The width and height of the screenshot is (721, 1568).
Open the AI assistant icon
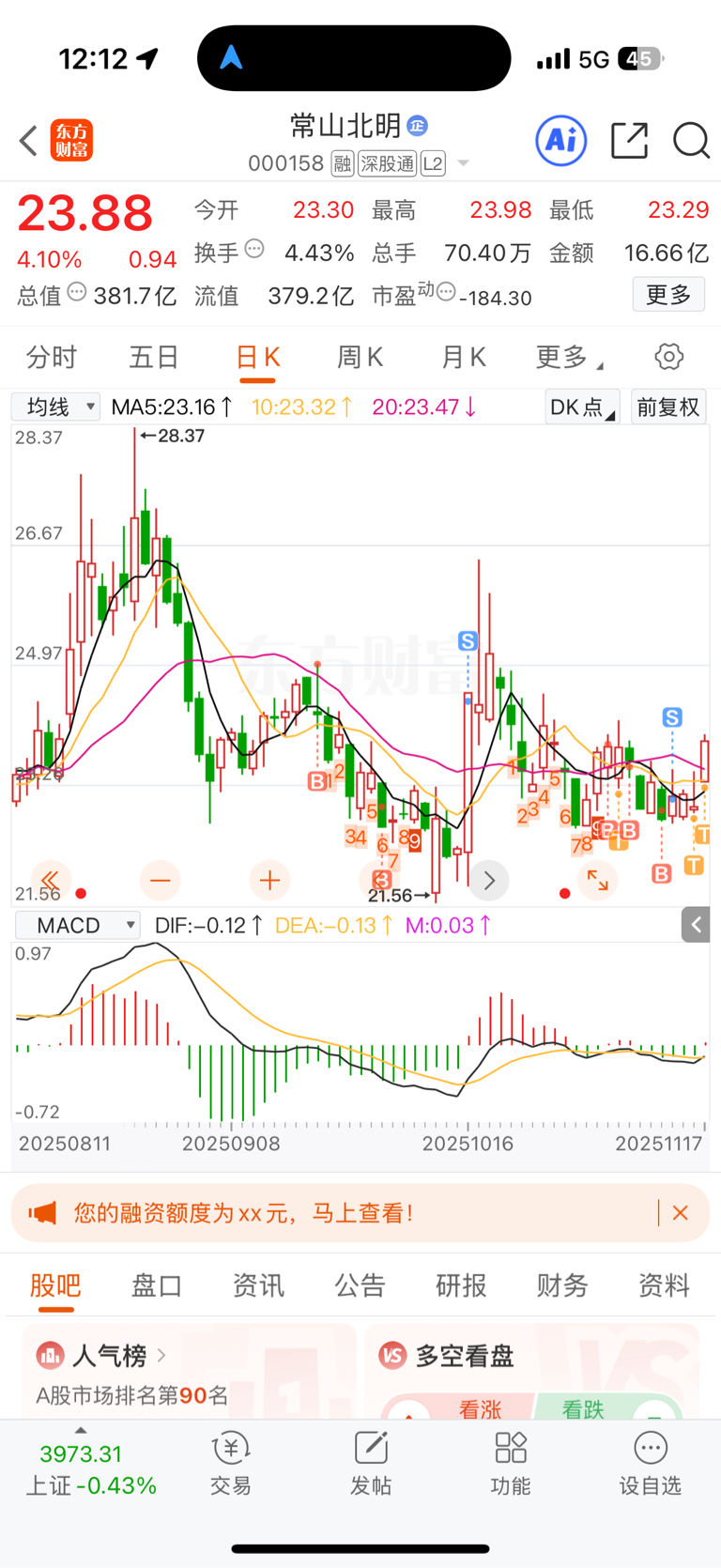coord(560,141)
